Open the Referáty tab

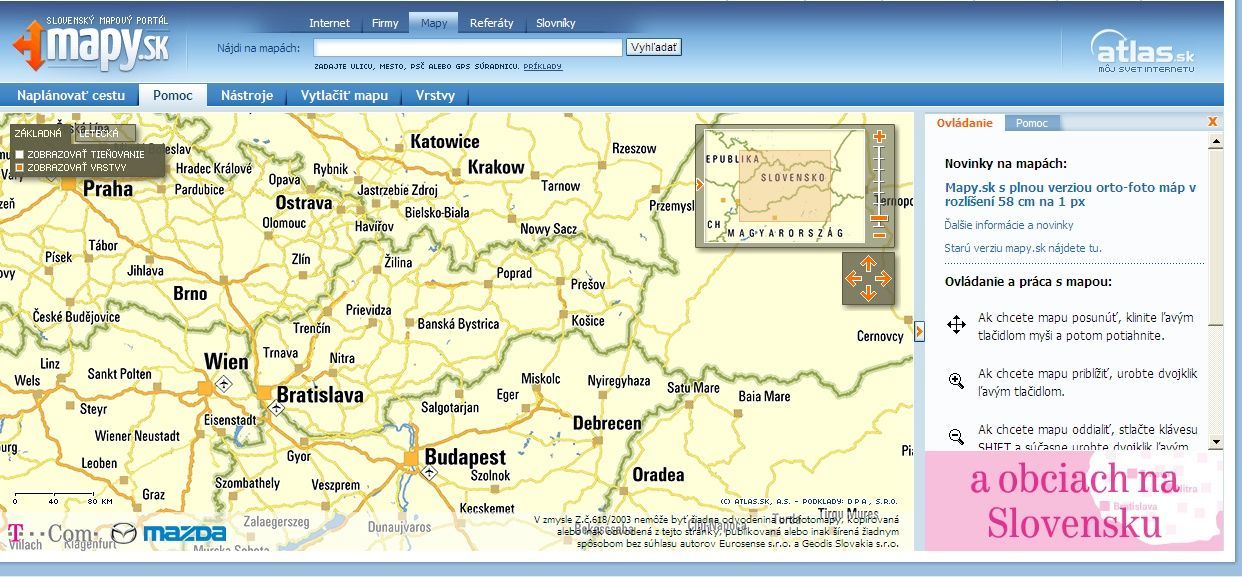(x=492, y=23)
